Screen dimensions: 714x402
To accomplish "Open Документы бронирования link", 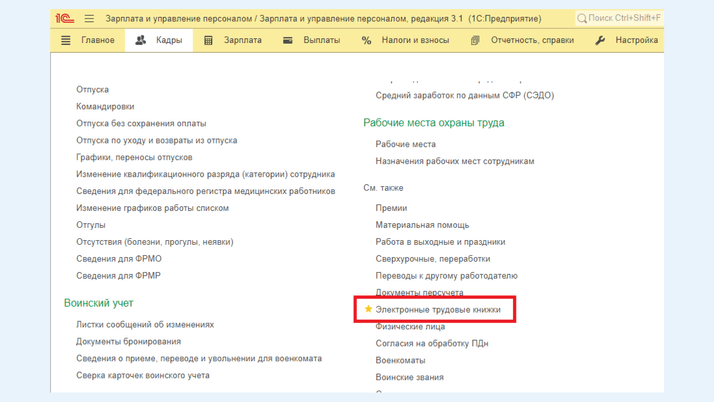I will [128, 342].
